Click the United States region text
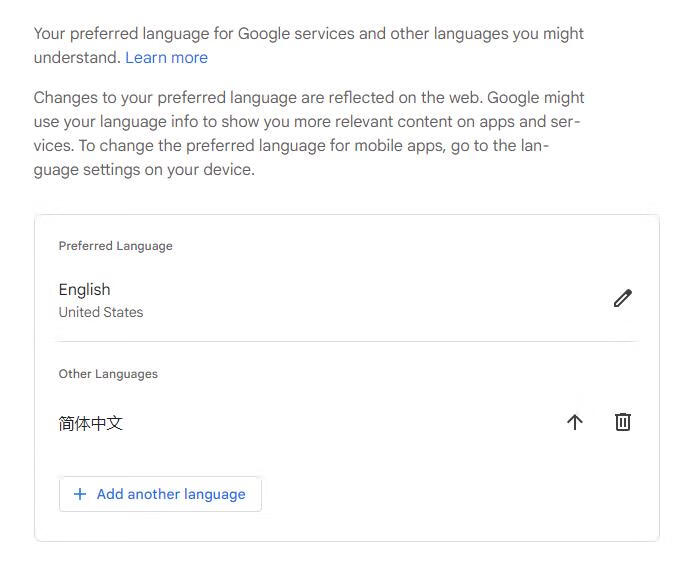The width and height of the screenshot is (694, 562). (x=100, y=312)
